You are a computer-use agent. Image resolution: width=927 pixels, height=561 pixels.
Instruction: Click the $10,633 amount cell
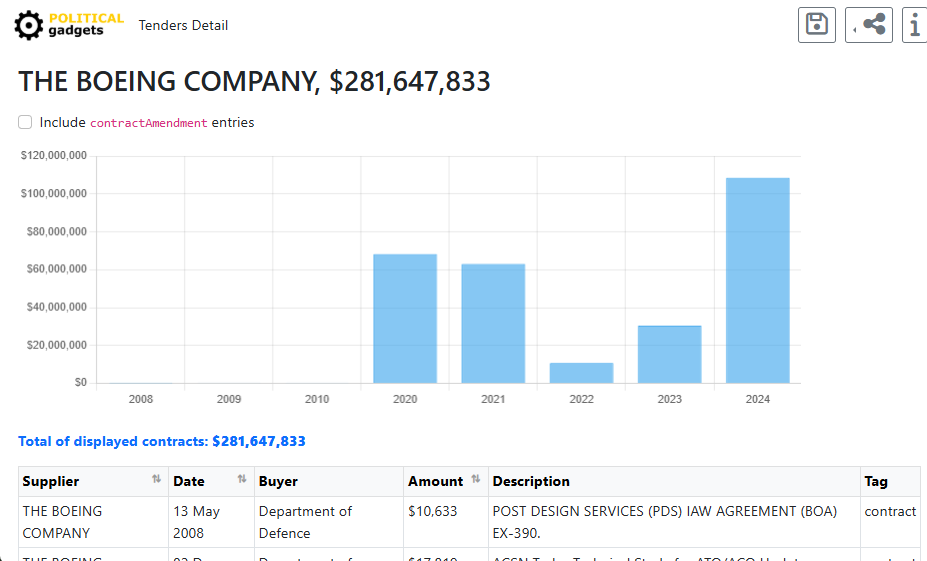click(446, 522)
